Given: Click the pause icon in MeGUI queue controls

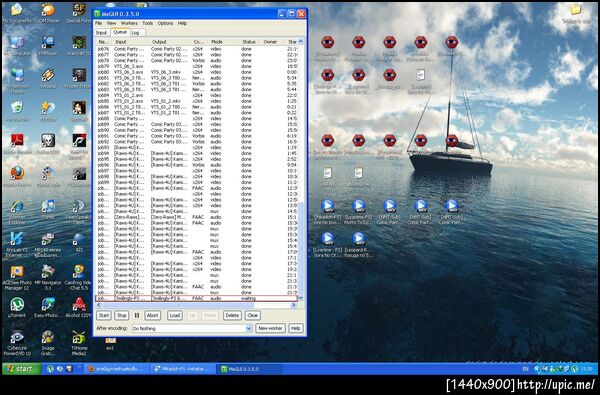Looking at the screenshot, I should pyautogui.click(x=137, y=315).
